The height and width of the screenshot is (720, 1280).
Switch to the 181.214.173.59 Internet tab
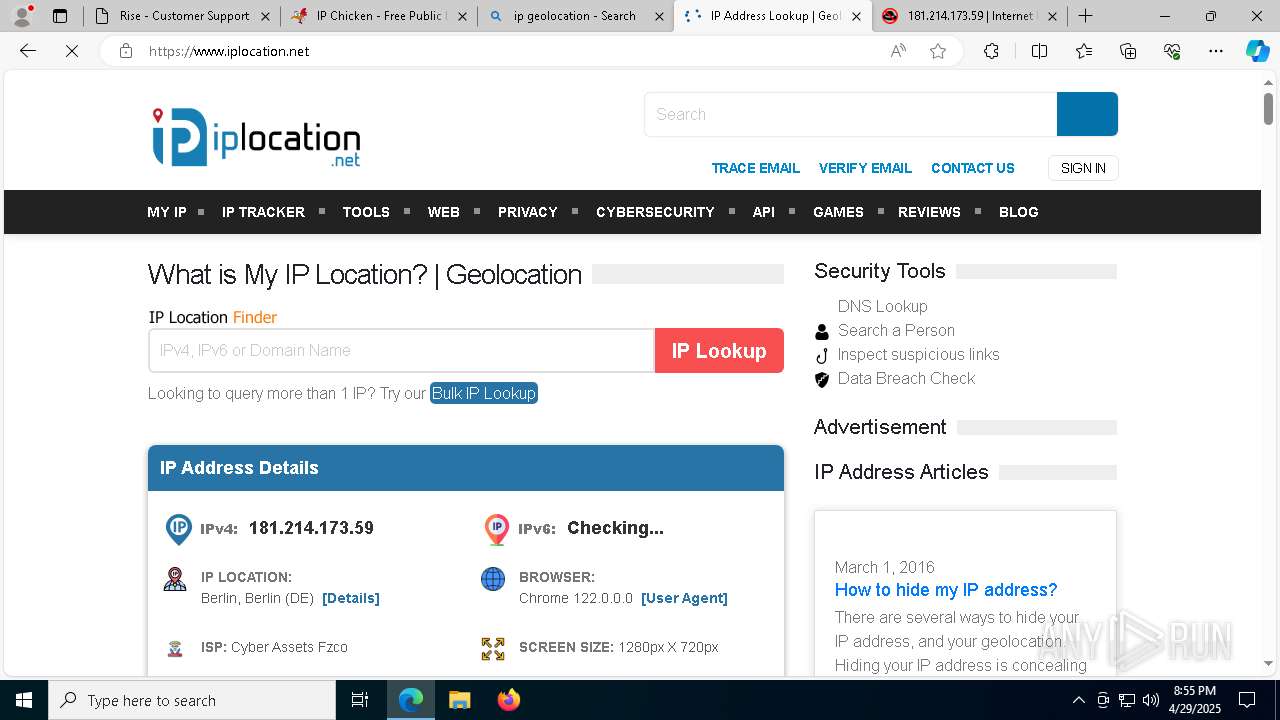click(x=969, y=16)
